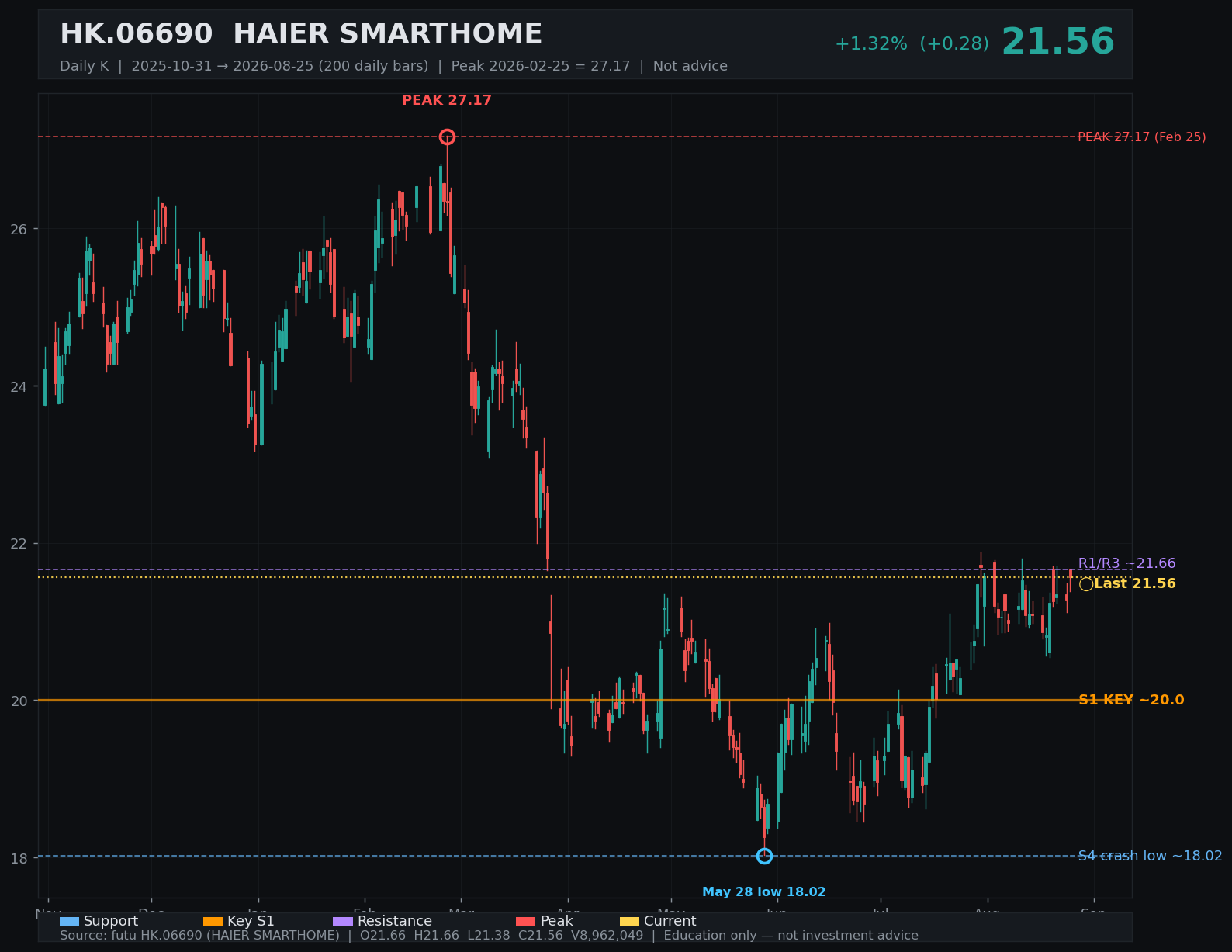The image size is (1232, 952).
Task: Click the 24 y-axis tick label
Action: pyautogui.click(x=19, y=386)
